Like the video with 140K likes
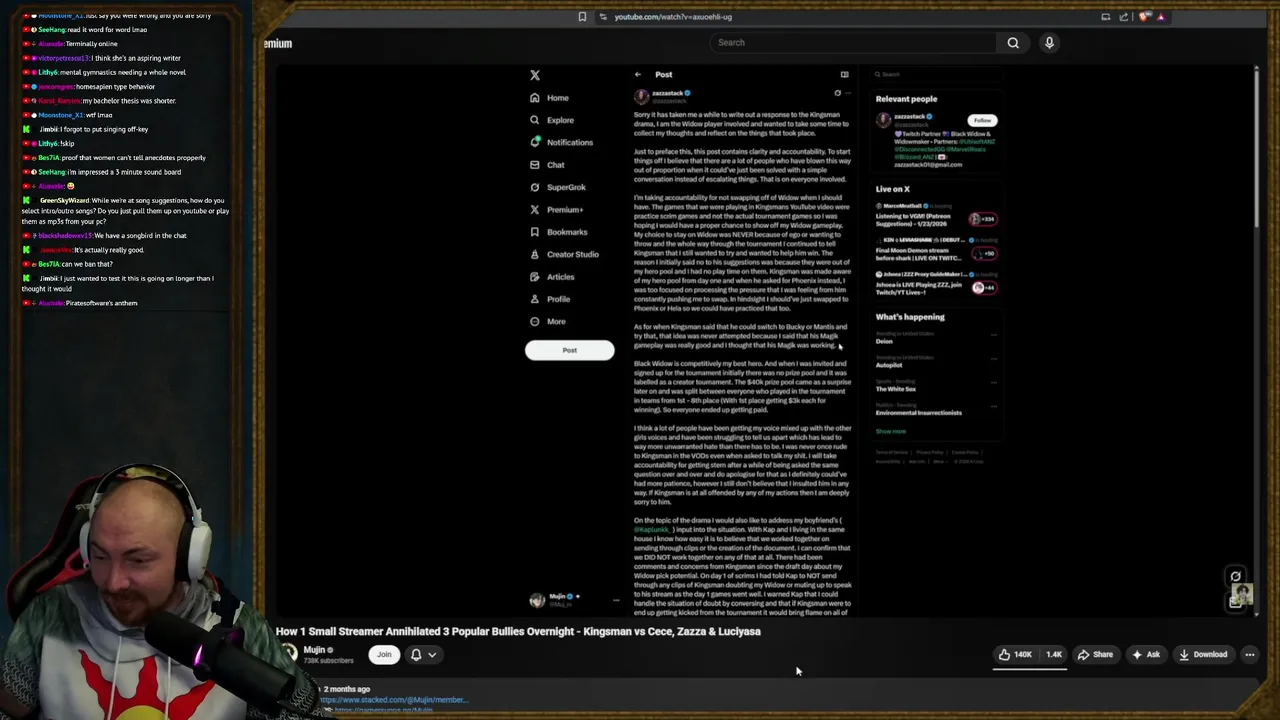The image size is (1280, 720). click(1015, 655)
